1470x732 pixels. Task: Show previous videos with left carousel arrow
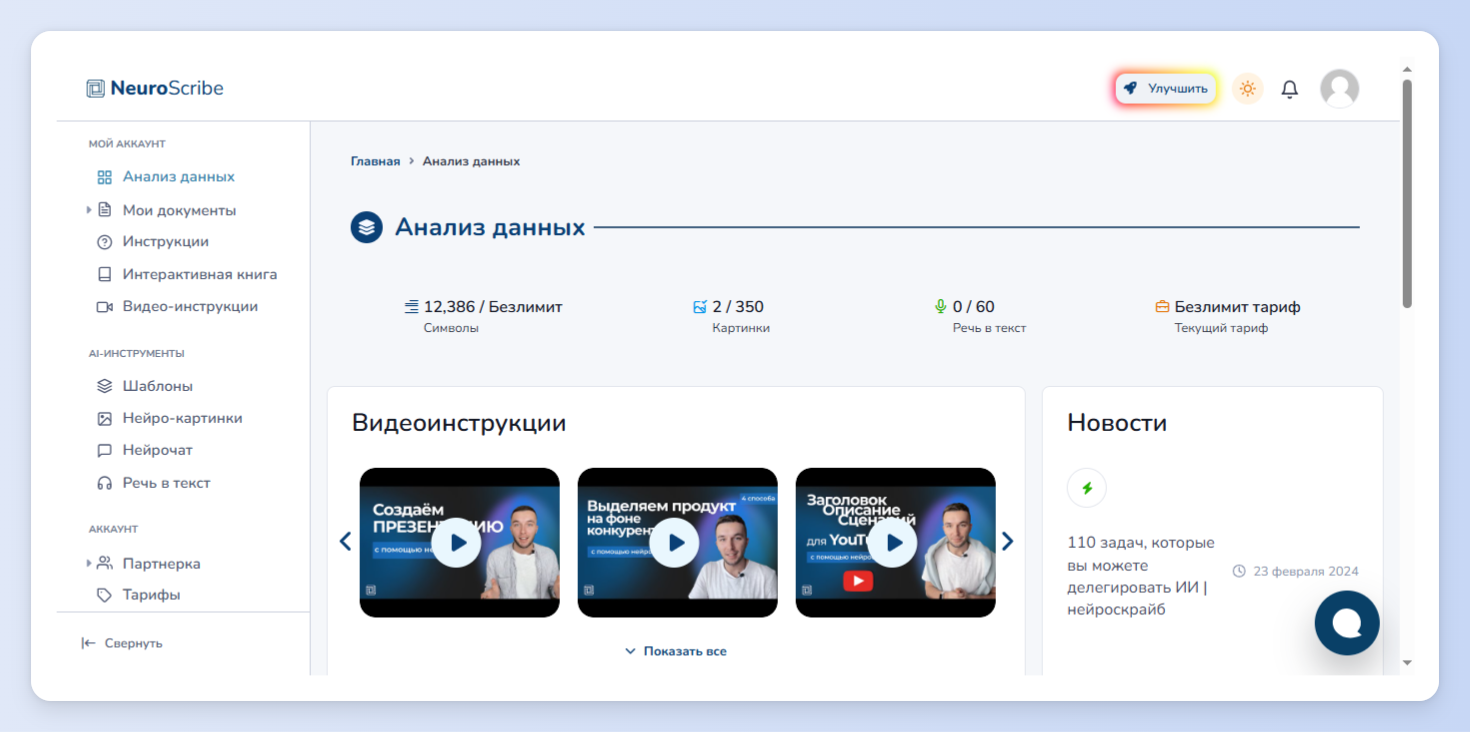[345, 542]
